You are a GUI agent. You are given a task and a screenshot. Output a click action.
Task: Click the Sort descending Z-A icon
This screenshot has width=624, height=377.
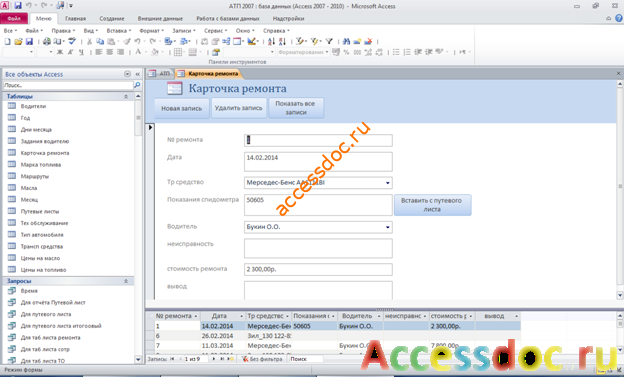[282, 41]
